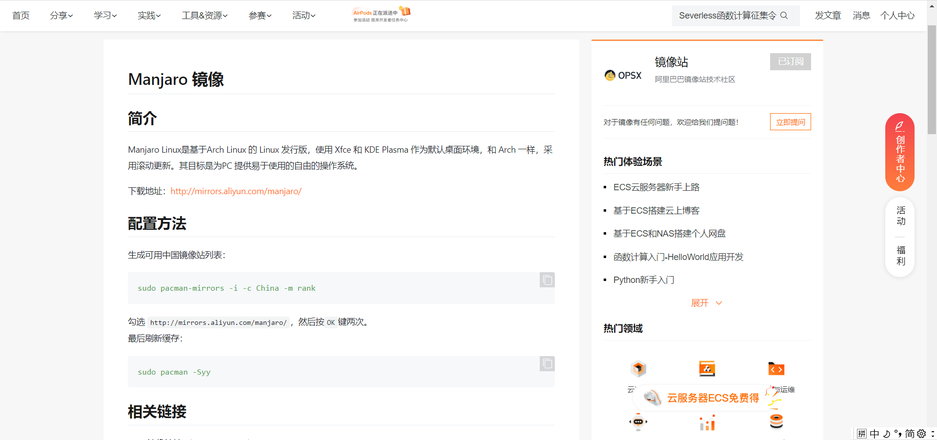Open 个人中心 personal center
Viewport: 937px width, 440px height.
tap(897, 16)
